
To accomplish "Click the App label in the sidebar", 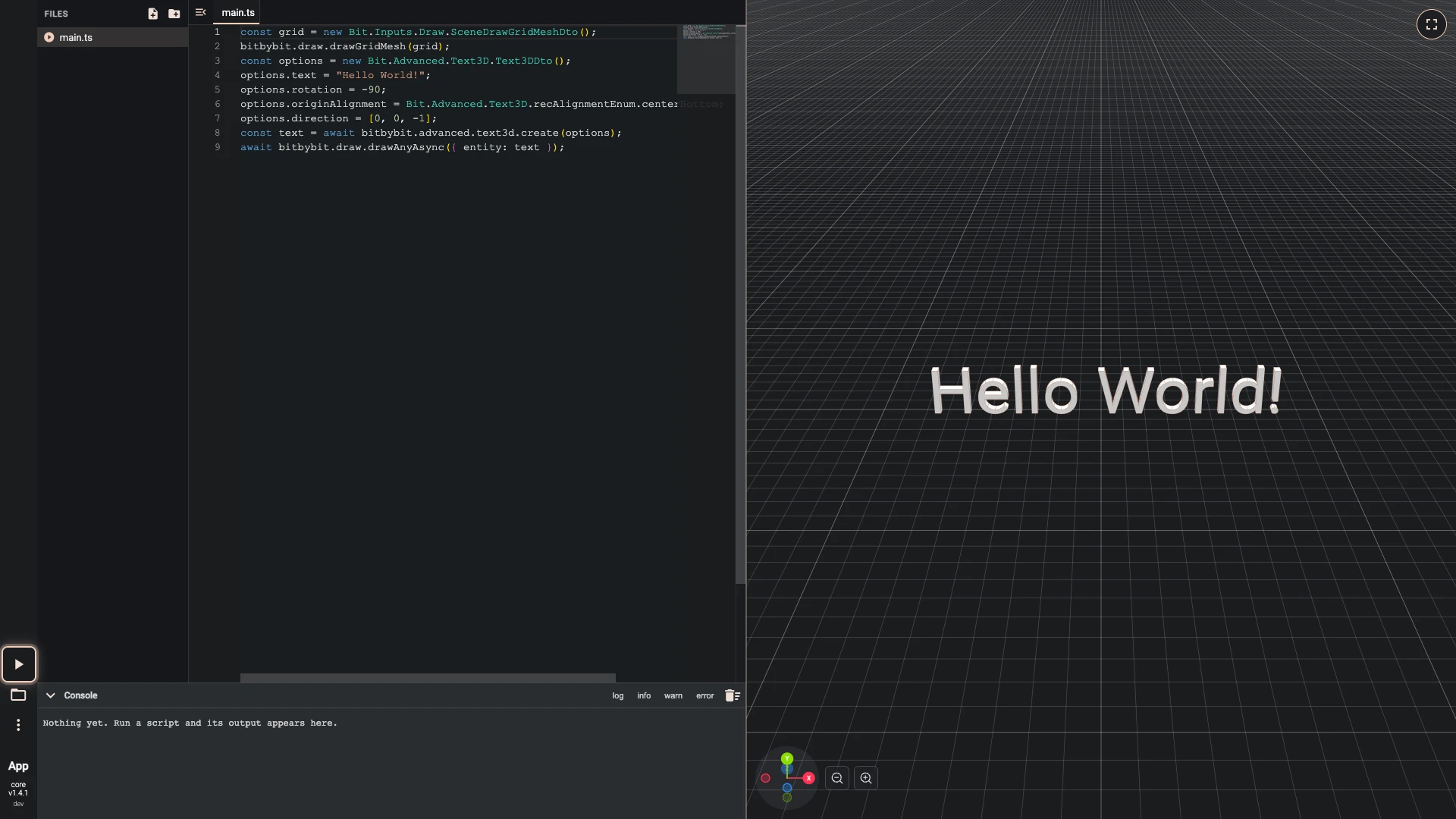I will click(x=18, y=767).
